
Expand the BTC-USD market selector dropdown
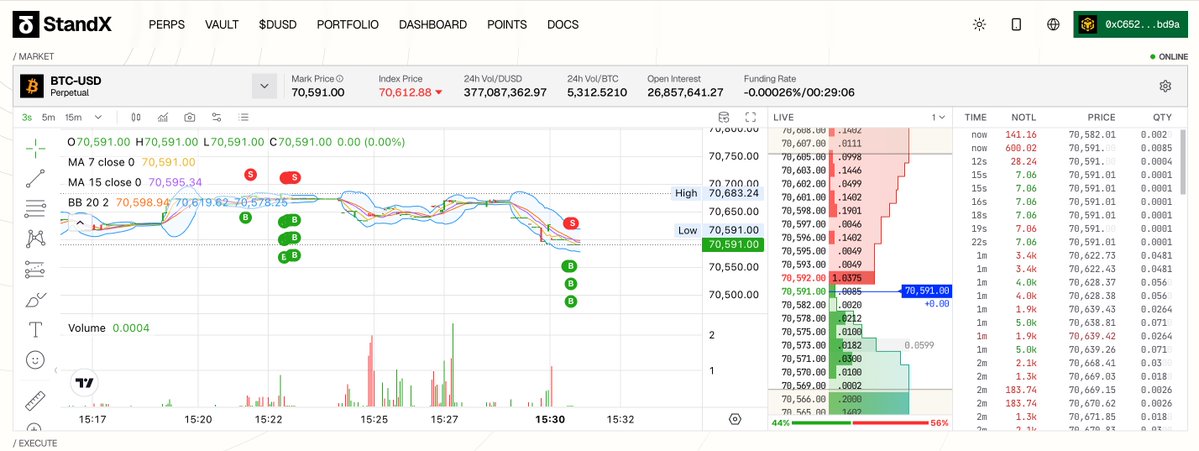coord(264,86)
